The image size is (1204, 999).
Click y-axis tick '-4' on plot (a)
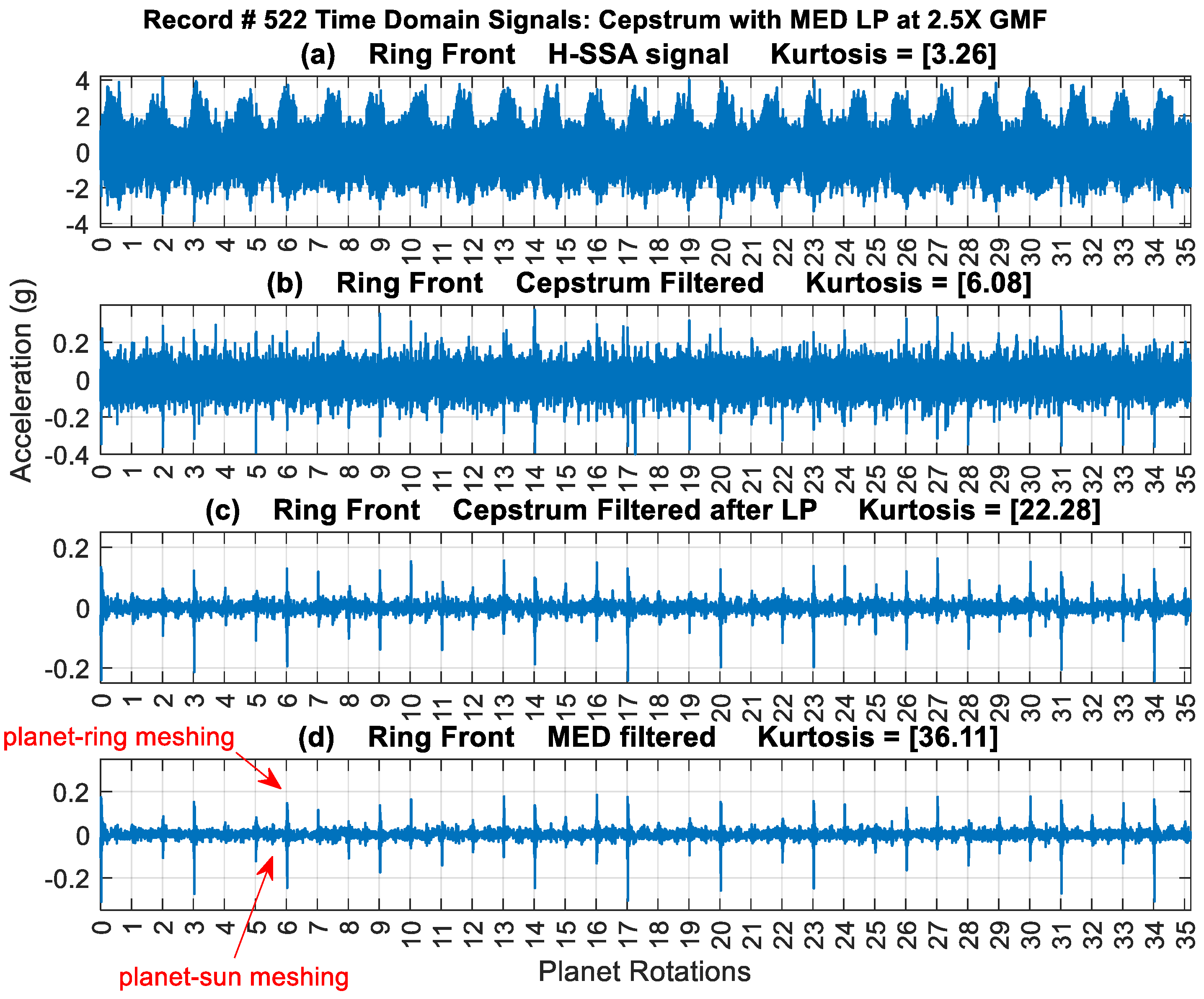coord(78,225)
